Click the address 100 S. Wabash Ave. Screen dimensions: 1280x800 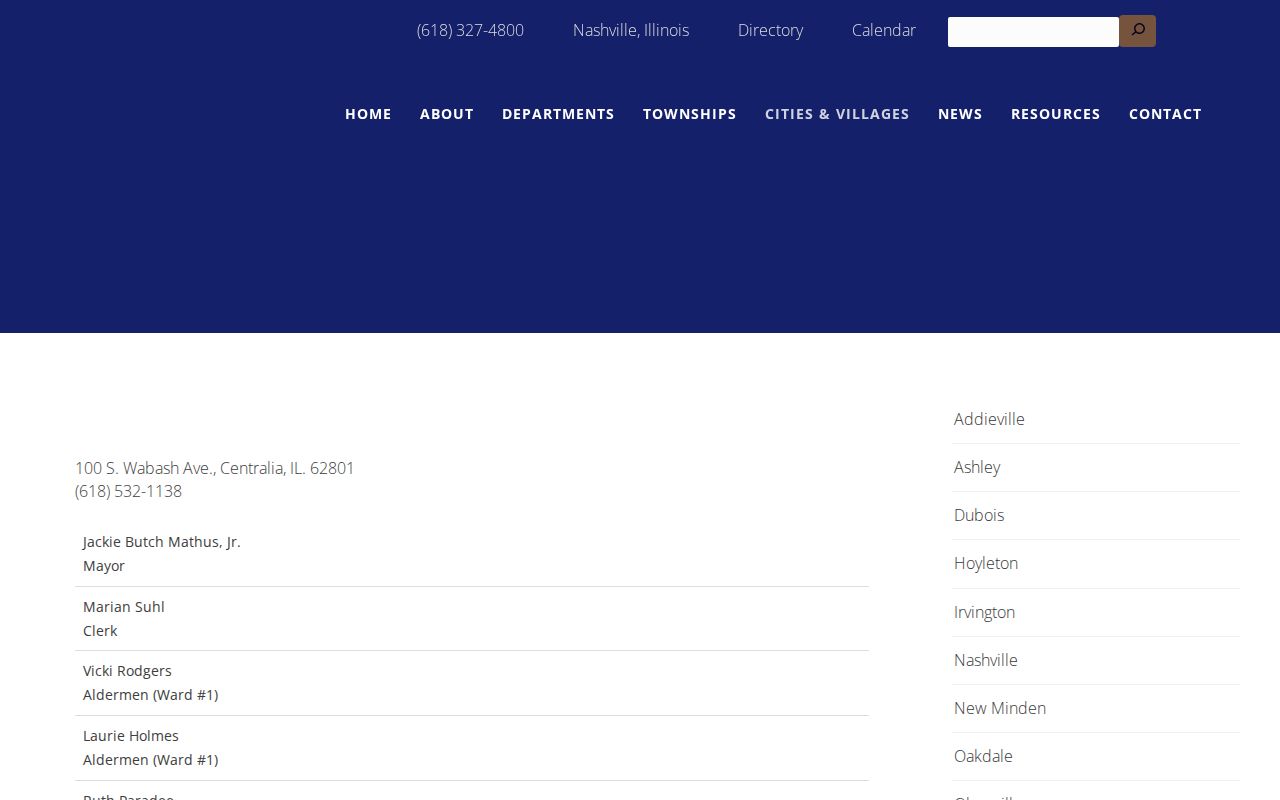(x=215, y=468)
